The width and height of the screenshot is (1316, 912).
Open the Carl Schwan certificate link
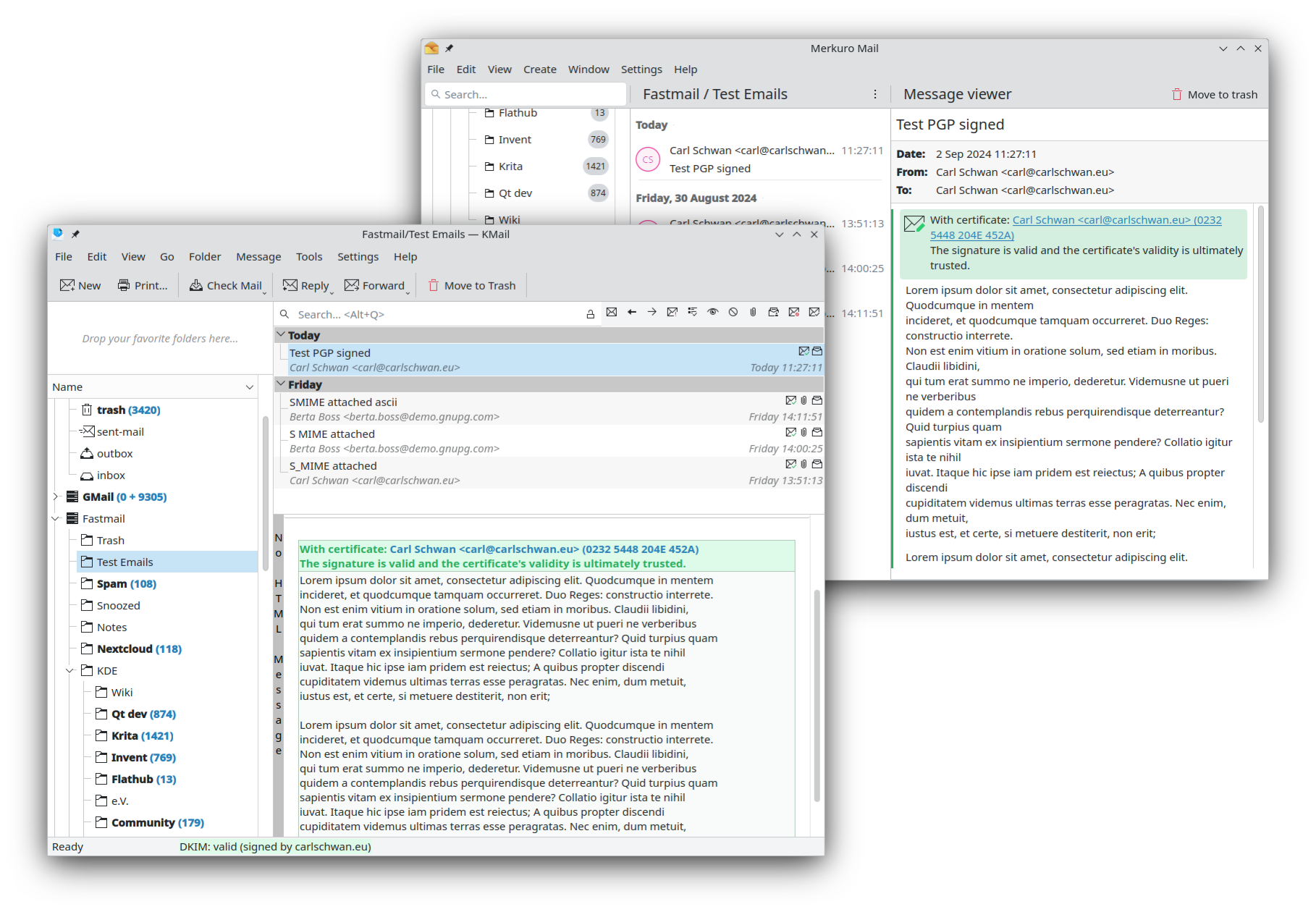click(1116, 220)
